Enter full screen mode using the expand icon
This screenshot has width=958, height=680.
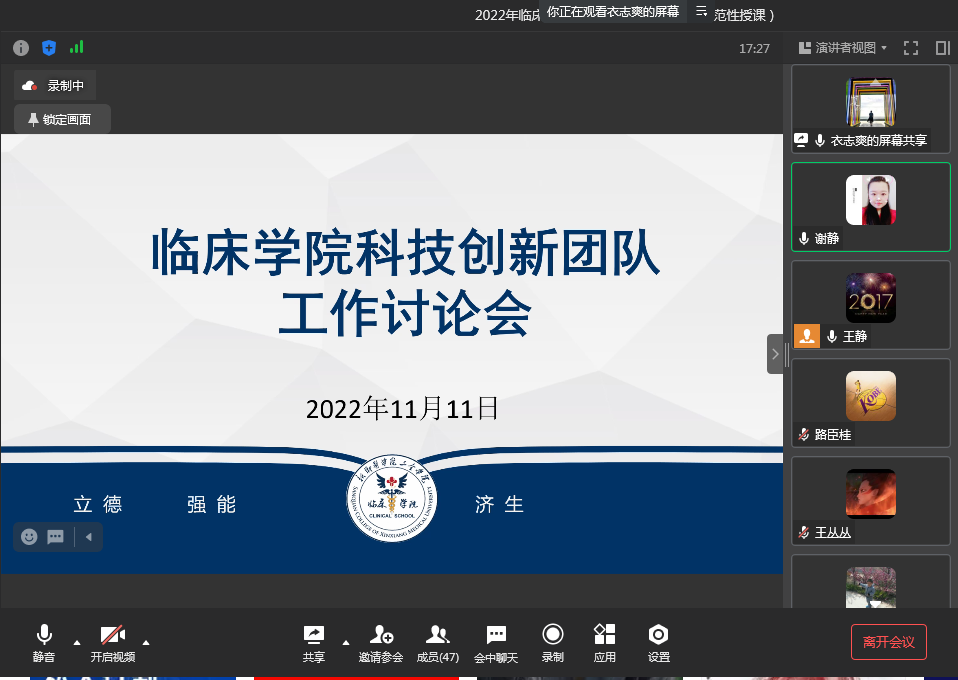911,48
